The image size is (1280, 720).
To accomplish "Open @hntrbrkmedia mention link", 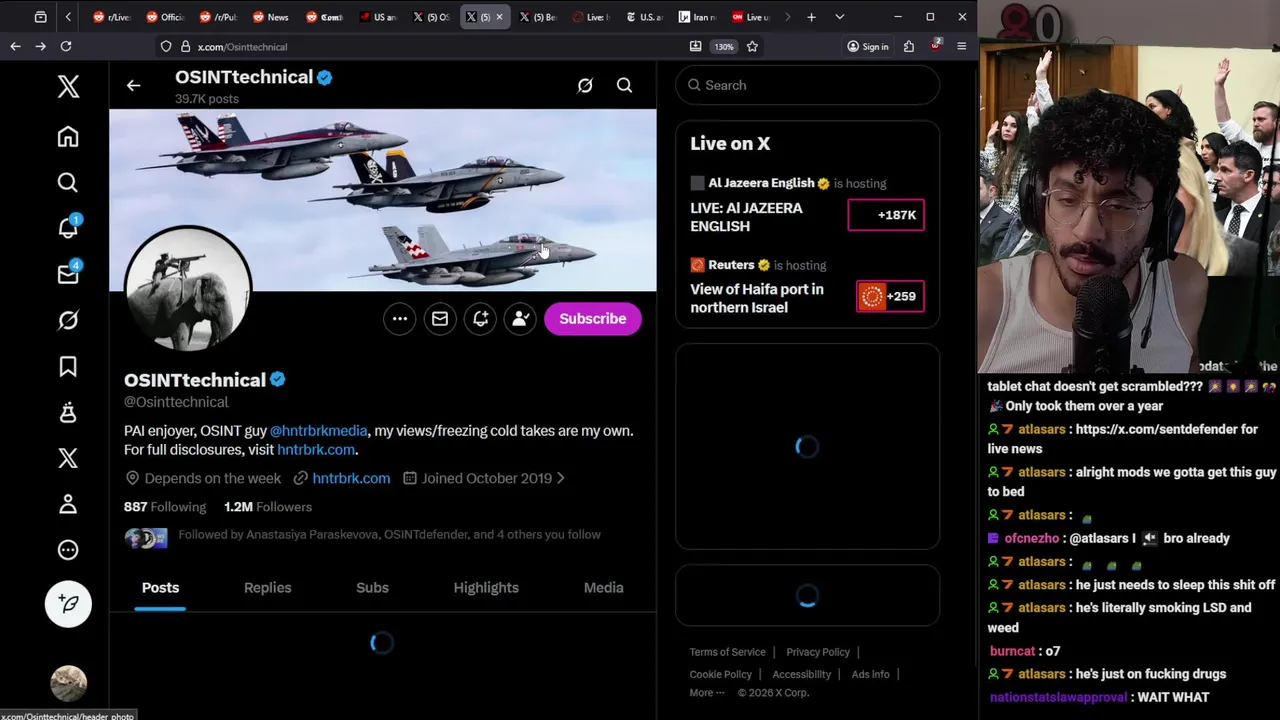I will (x=319, y=431).
